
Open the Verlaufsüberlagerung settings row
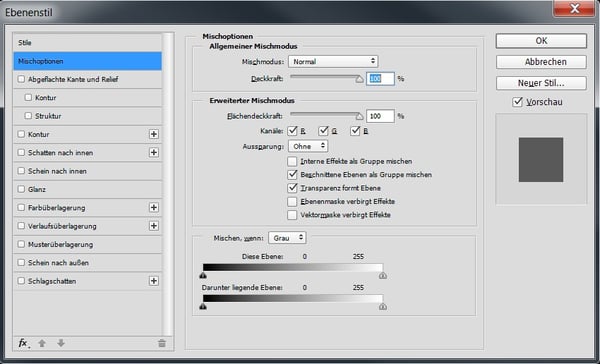(x=87, y=226)
